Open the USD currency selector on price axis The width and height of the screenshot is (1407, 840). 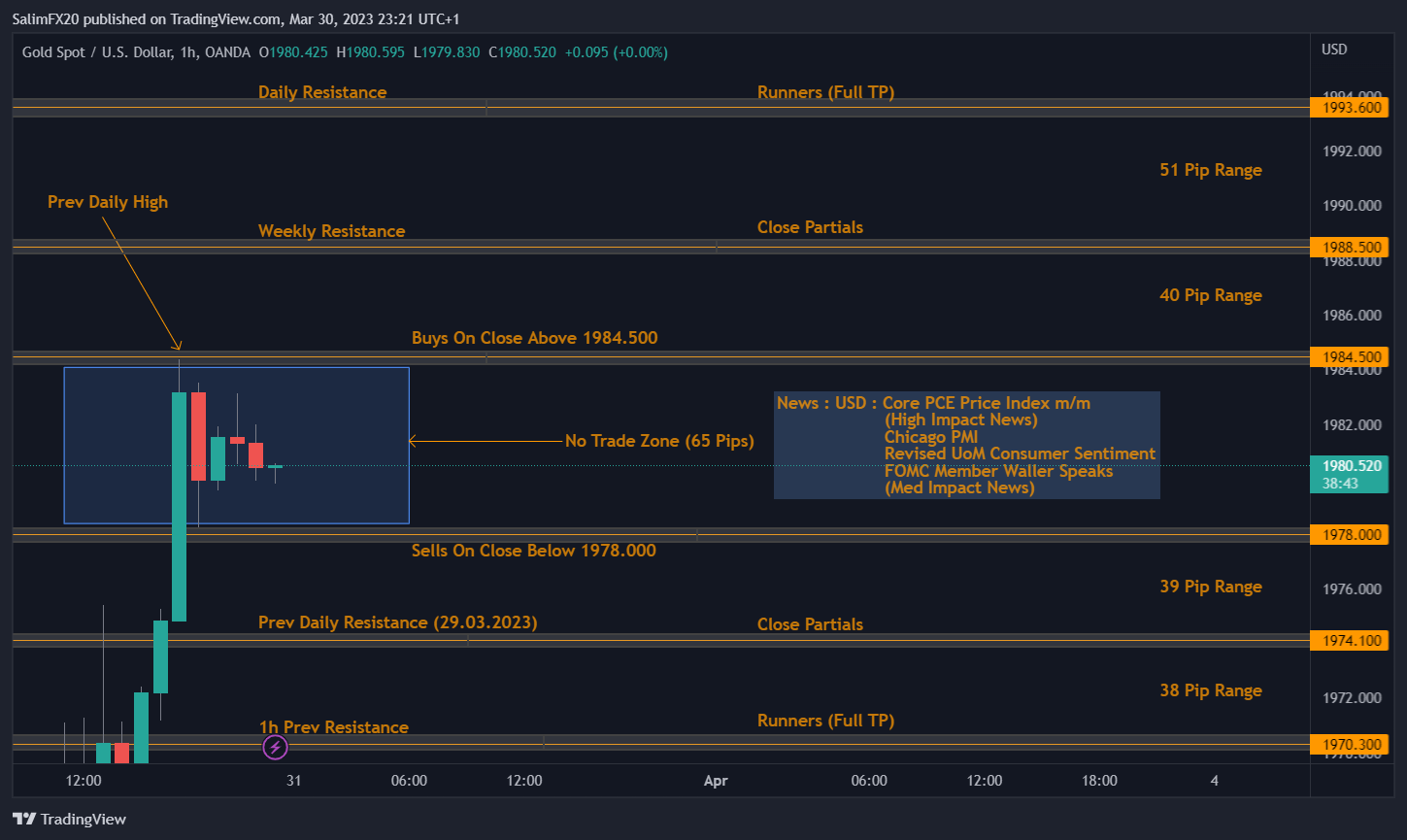[1334, 50]
